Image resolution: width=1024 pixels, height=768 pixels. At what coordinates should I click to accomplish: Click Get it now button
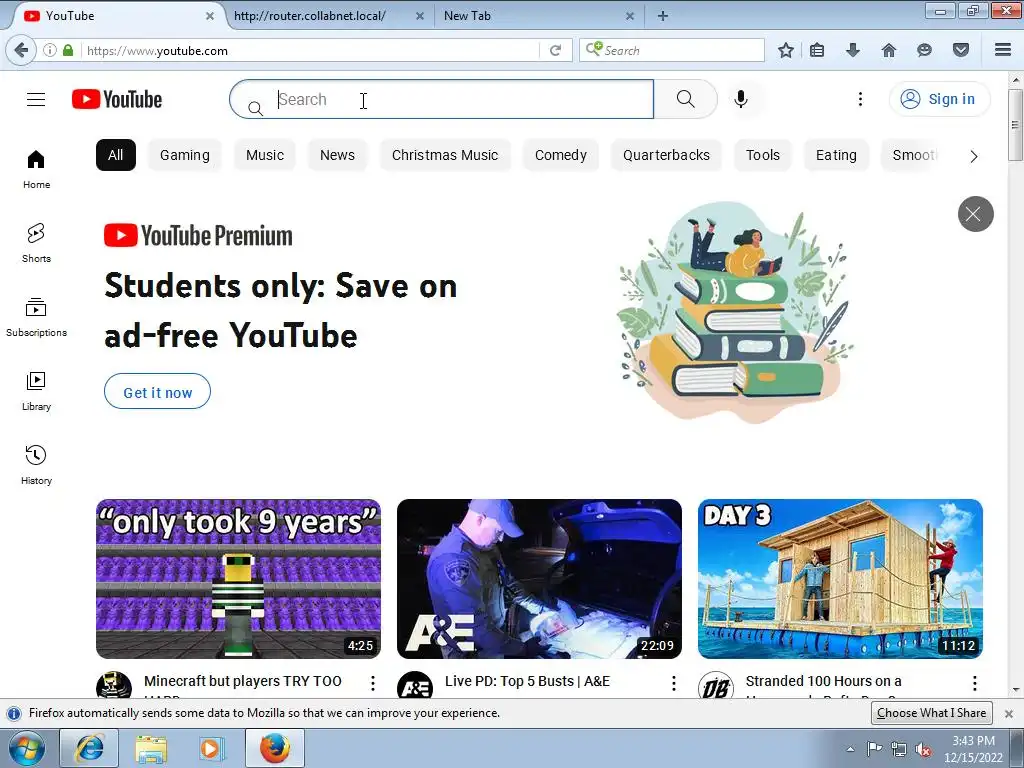pos(157,392)
